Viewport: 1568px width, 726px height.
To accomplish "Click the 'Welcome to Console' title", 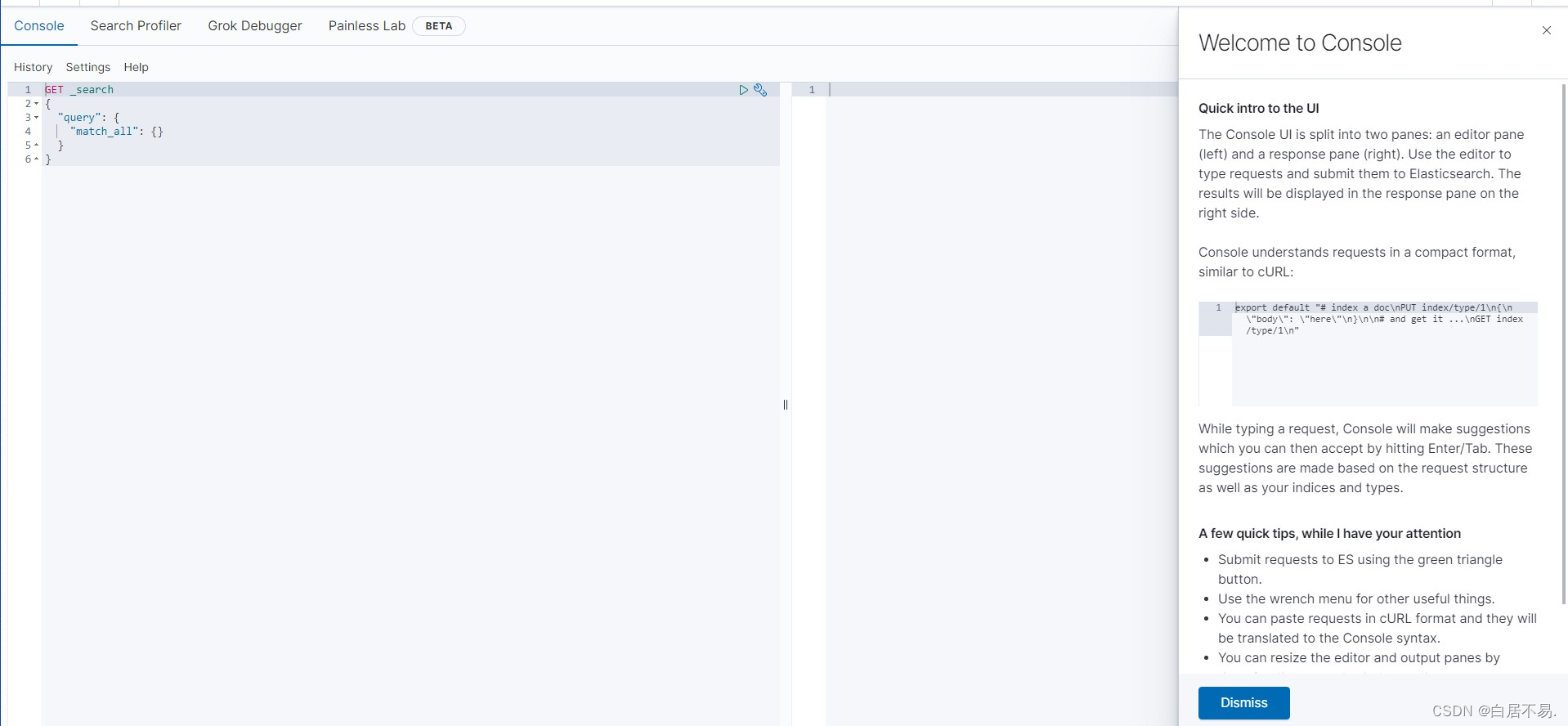I will point(1300,43).
